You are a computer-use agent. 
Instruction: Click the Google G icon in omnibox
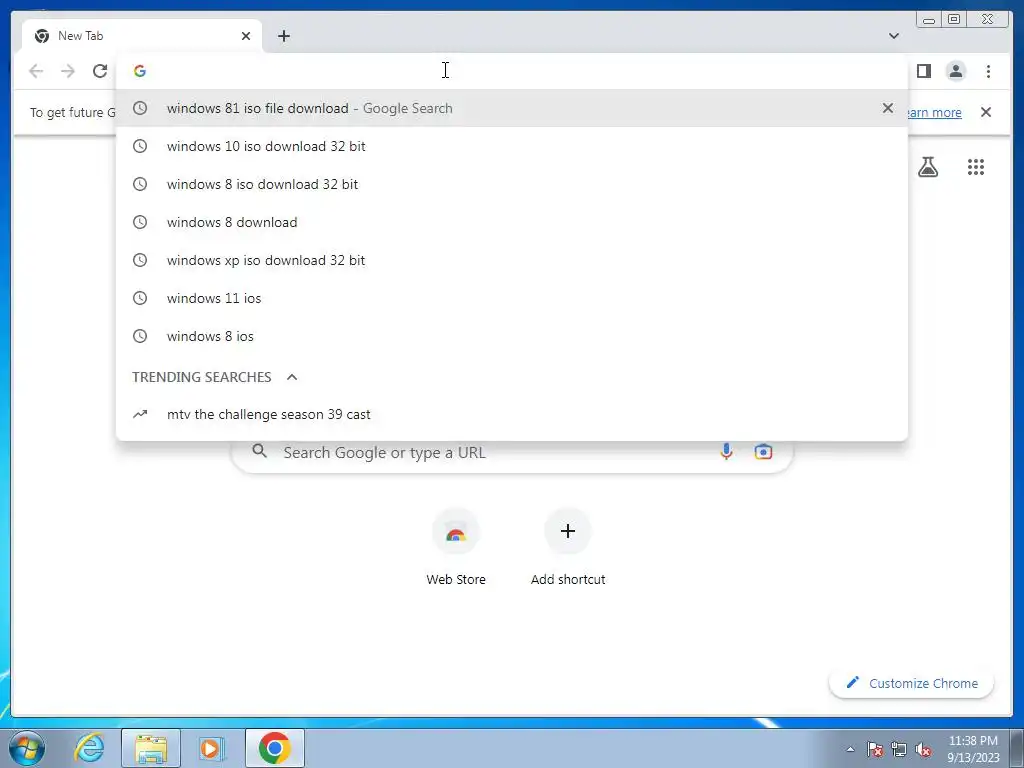tap(140, 71)
